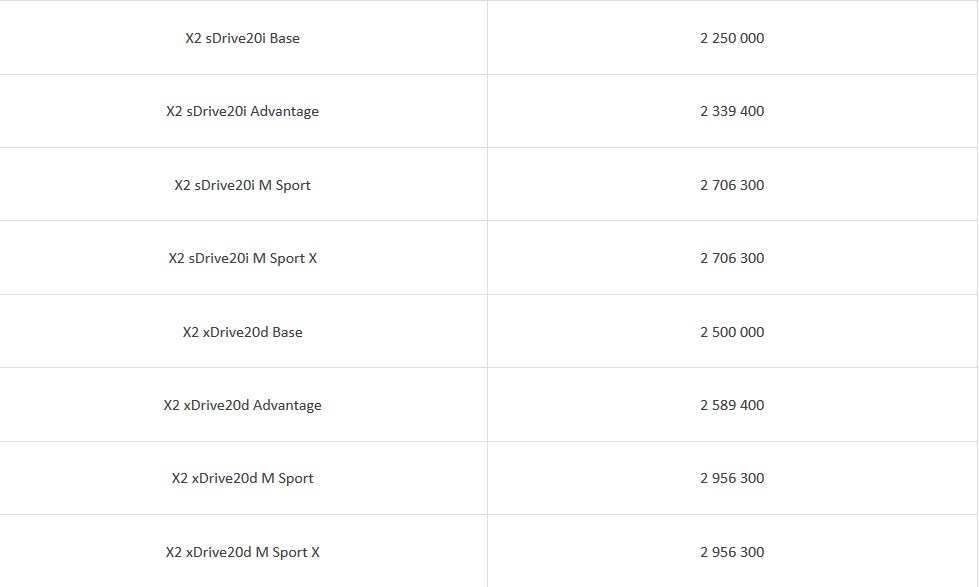The height and width of the screenshot is (587, 979).
Task: Click the 2 500 000 price value
Action: coord(732,332)
